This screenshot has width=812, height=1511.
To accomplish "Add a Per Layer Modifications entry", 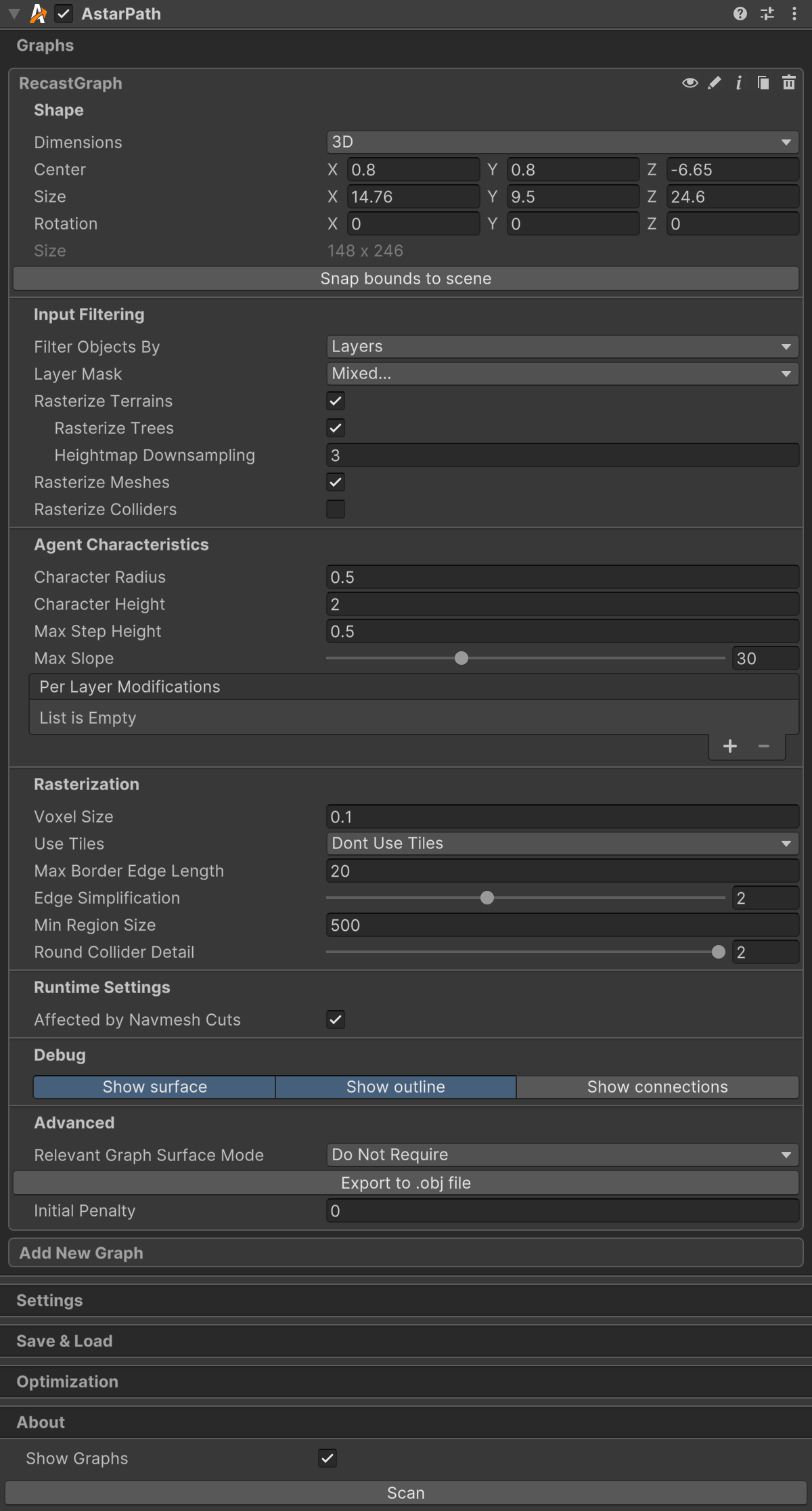I will tap(729, 746).
